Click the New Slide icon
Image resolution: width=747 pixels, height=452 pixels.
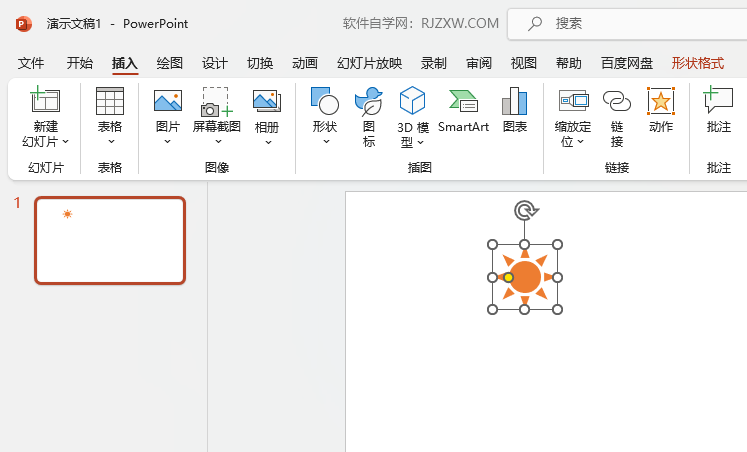45,100
